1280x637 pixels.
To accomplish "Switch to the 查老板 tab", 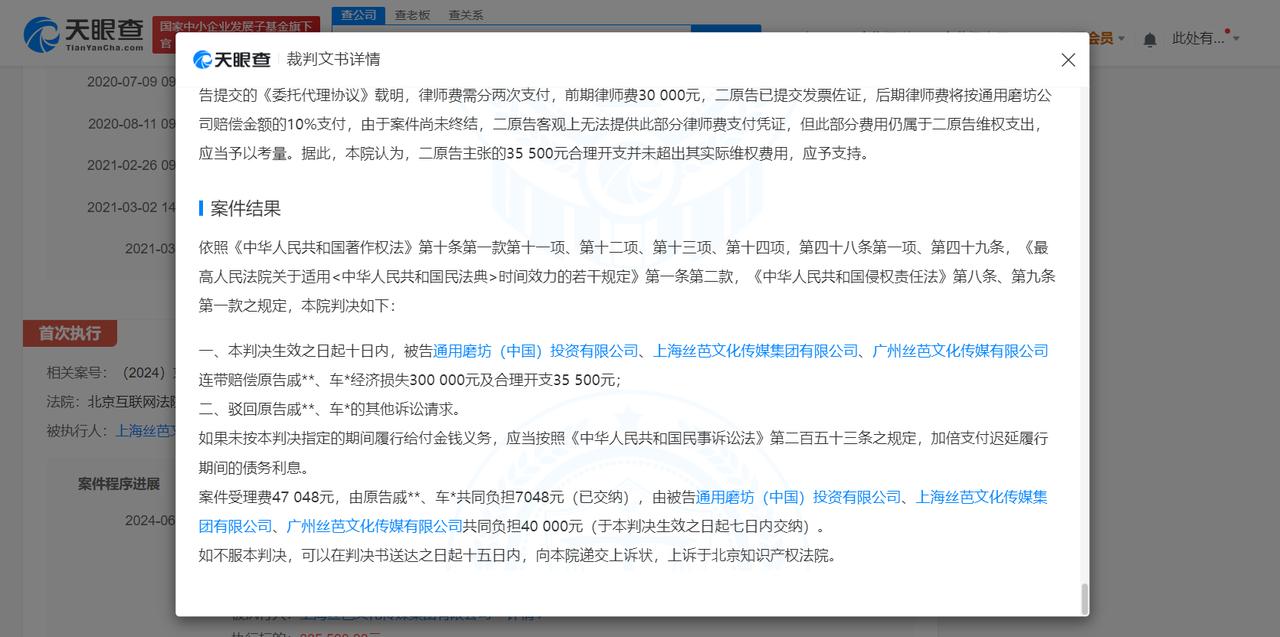I will point(412,15).
